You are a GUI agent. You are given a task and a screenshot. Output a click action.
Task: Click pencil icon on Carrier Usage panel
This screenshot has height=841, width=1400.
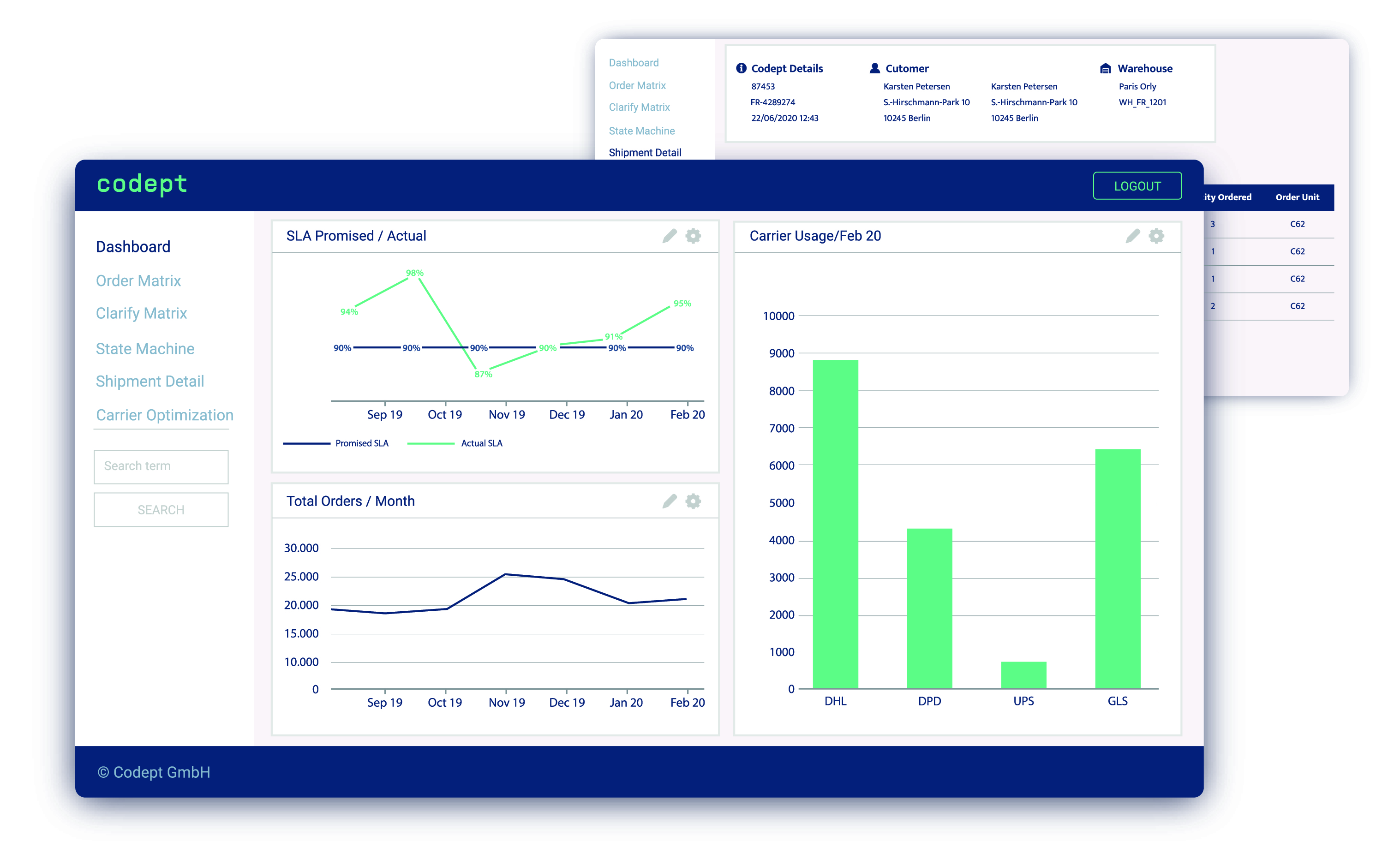tap(1132, 236)
